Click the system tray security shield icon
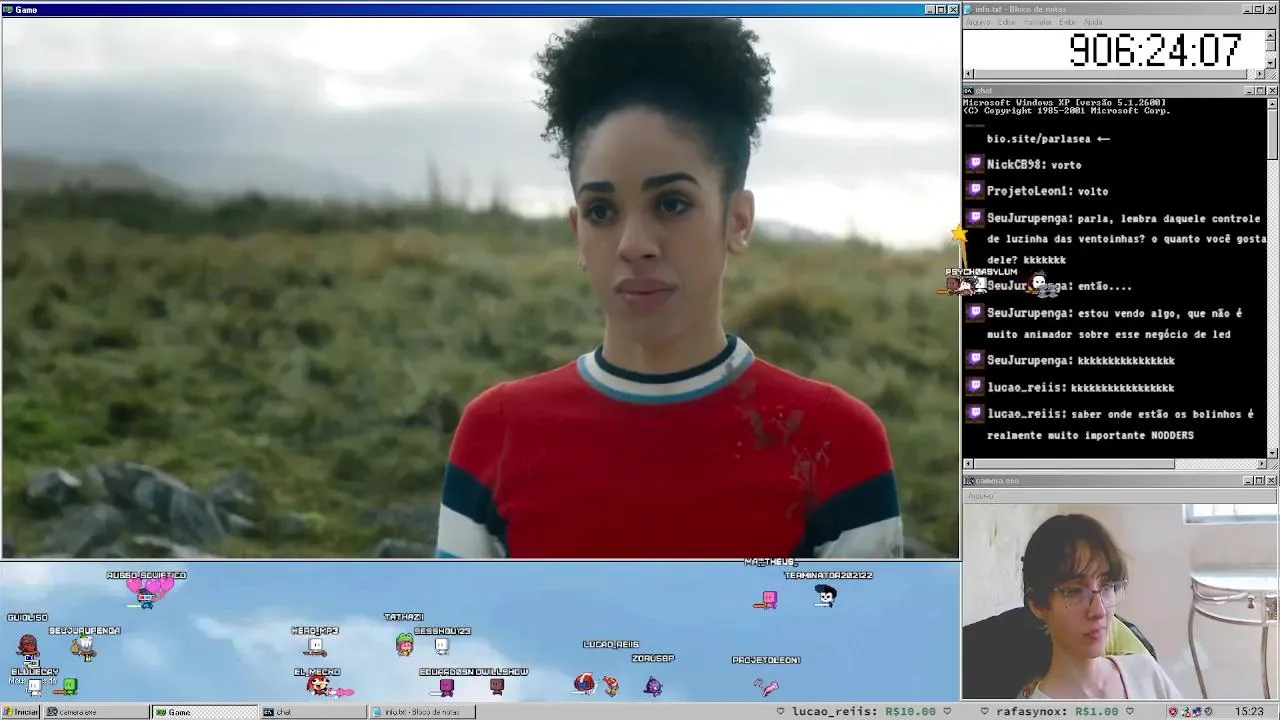 point(1173,712)
